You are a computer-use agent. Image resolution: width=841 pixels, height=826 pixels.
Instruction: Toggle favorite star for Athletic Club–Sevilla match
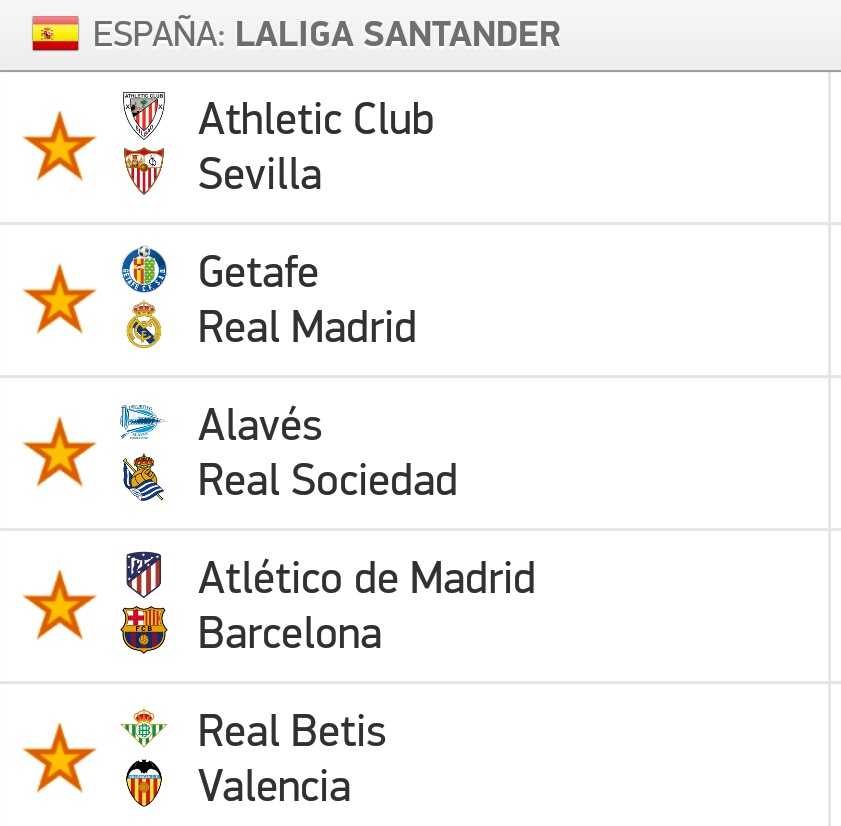click(x=59, y=146)
